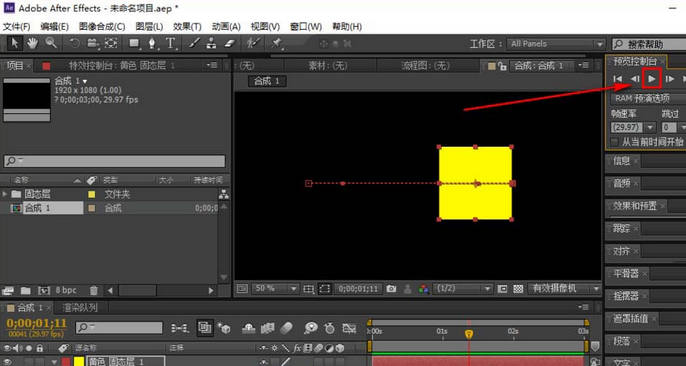Select the Rectangle mask tool
This screenshot has height=366, width=686.
[134, 43]
